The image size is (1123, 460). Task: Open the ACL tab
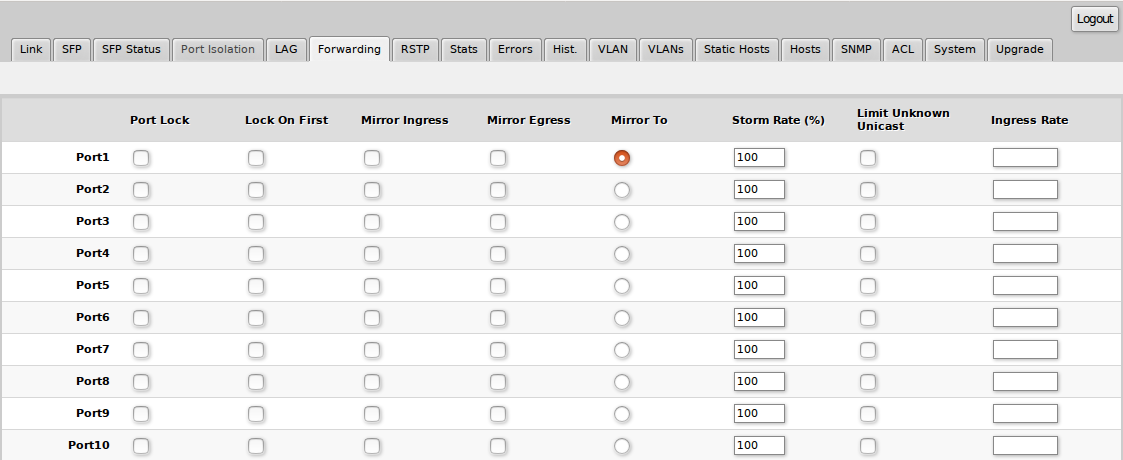(903, 49)
